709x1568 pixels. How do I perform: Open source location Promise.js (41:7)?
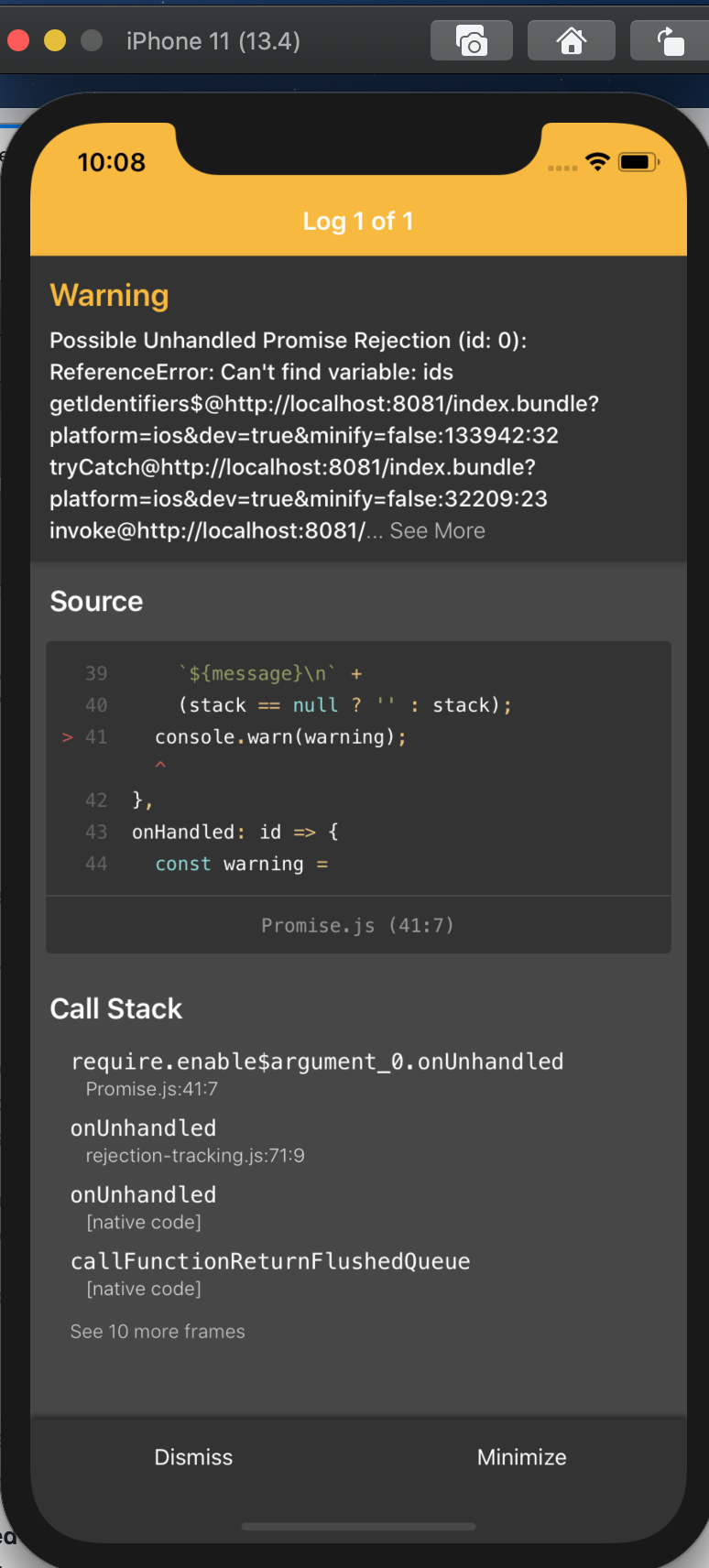(x=358, y=925)
